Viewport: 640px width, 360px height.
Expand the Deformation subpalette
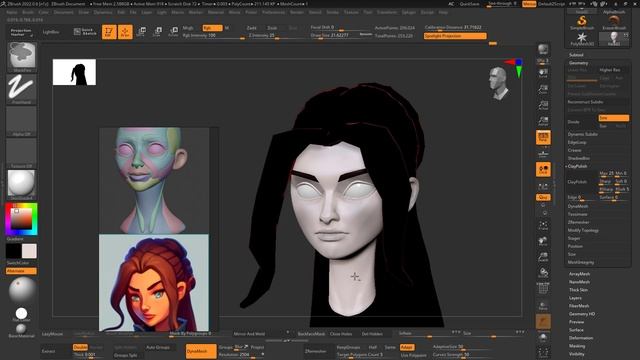pos(581,338)
